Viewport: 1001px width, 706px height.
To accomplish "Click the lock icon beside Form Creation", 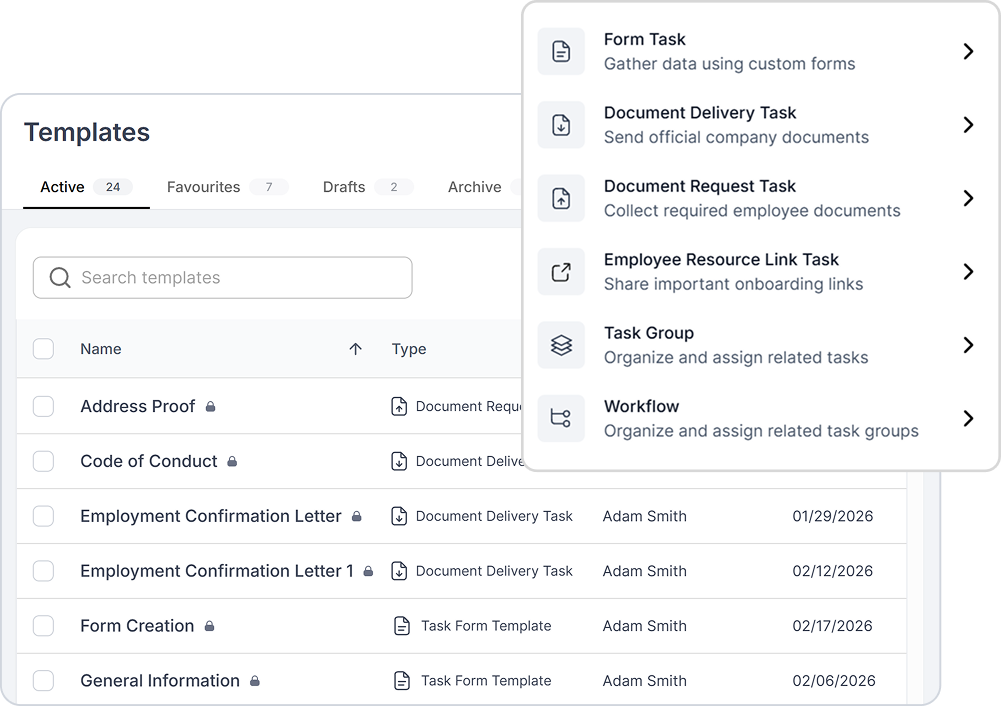I will [209, 626].
